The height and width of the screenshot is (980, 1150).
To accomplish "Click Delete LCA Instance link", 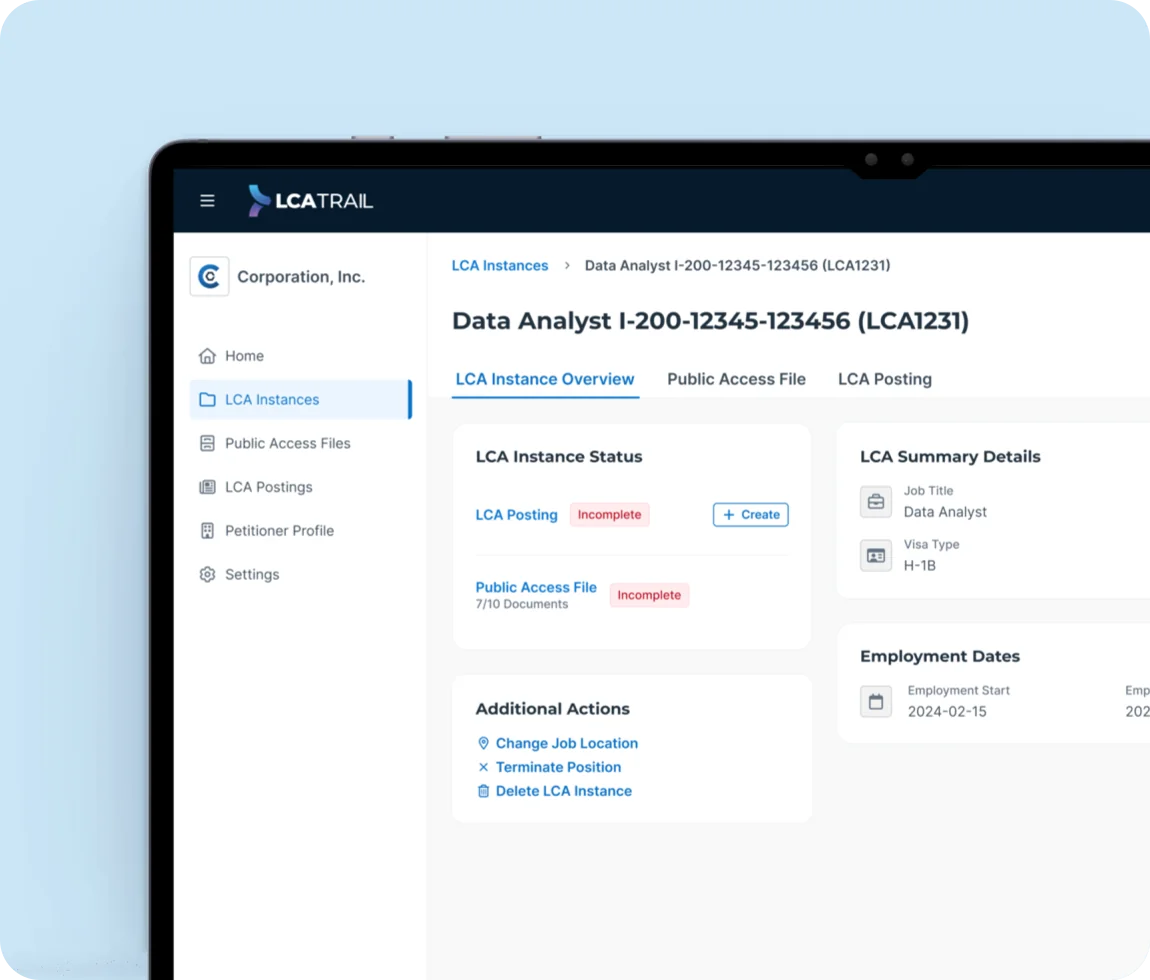I will [564, 791].
